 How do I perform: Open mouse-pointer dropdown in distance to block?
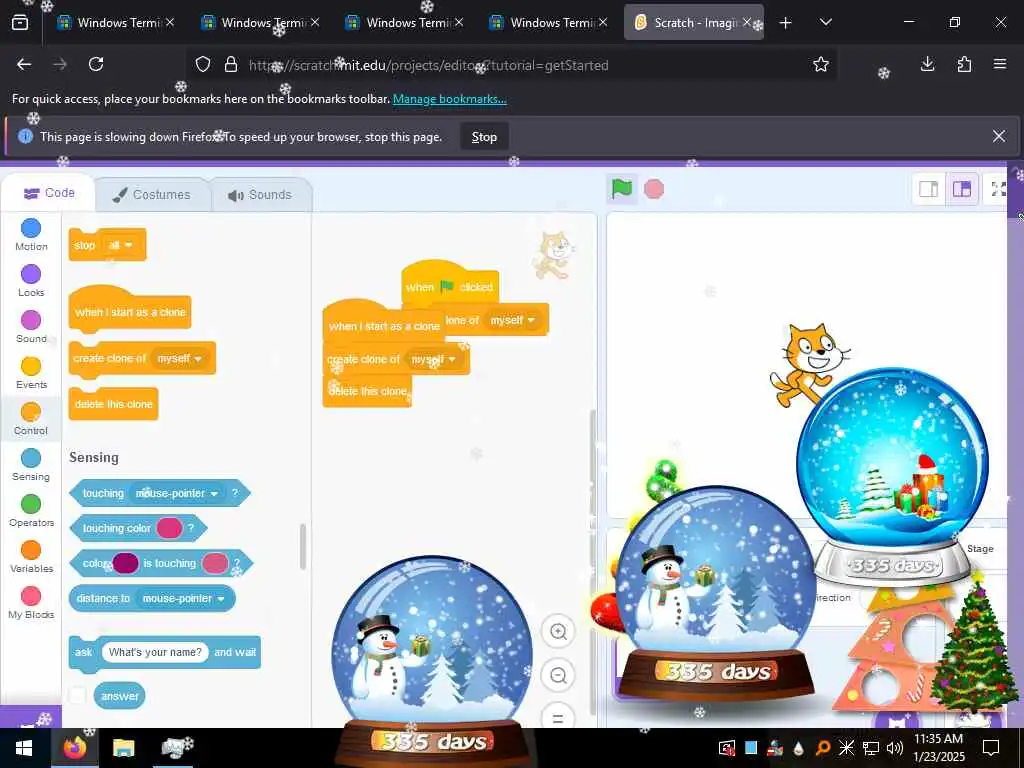184,598
